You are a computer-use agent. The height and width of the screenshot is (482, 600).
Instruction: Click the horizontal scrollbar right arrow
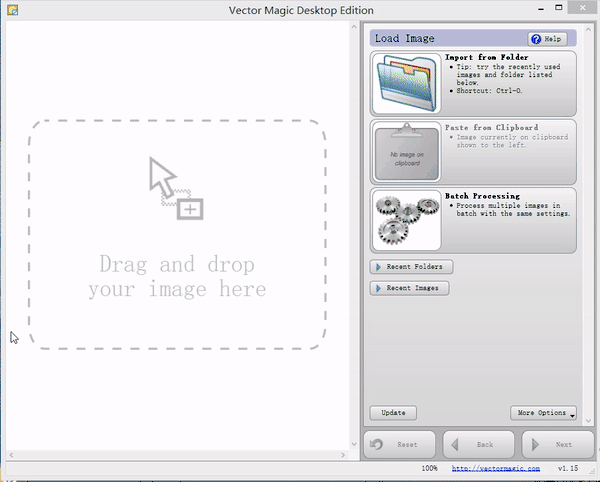(343, 455)
